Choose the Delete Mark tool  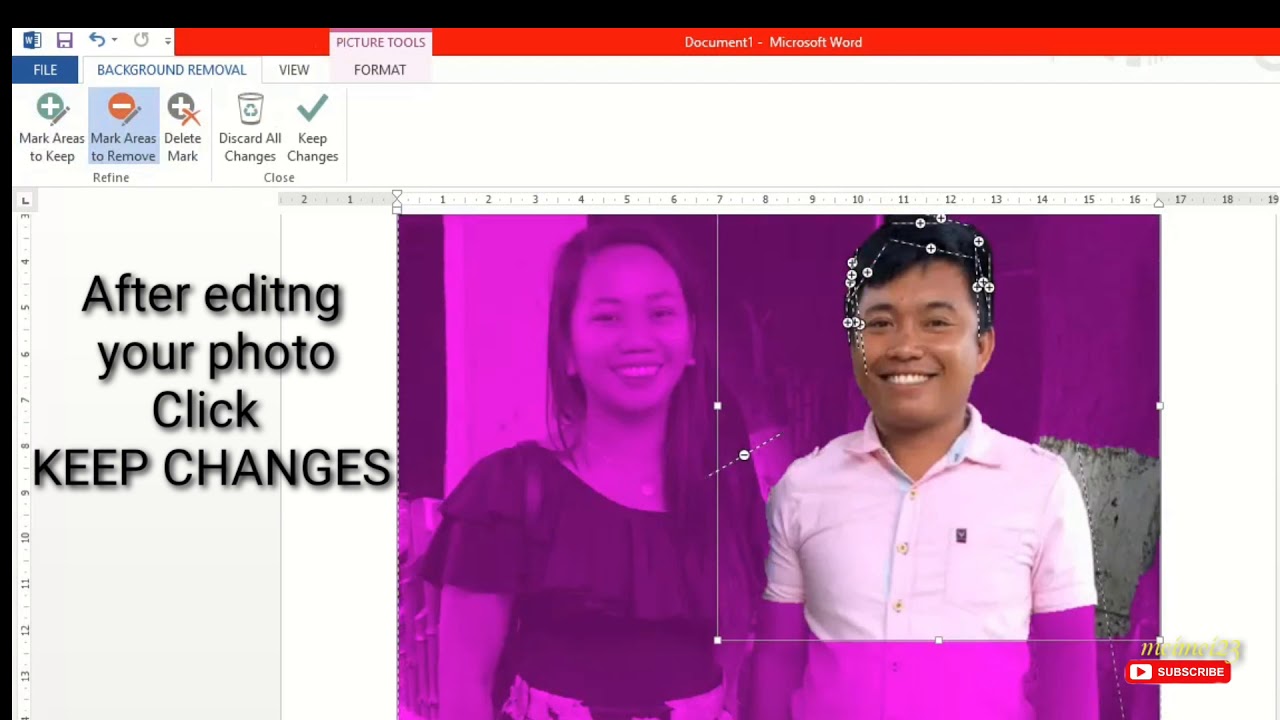pyautogui.click(x=182, y=128)
